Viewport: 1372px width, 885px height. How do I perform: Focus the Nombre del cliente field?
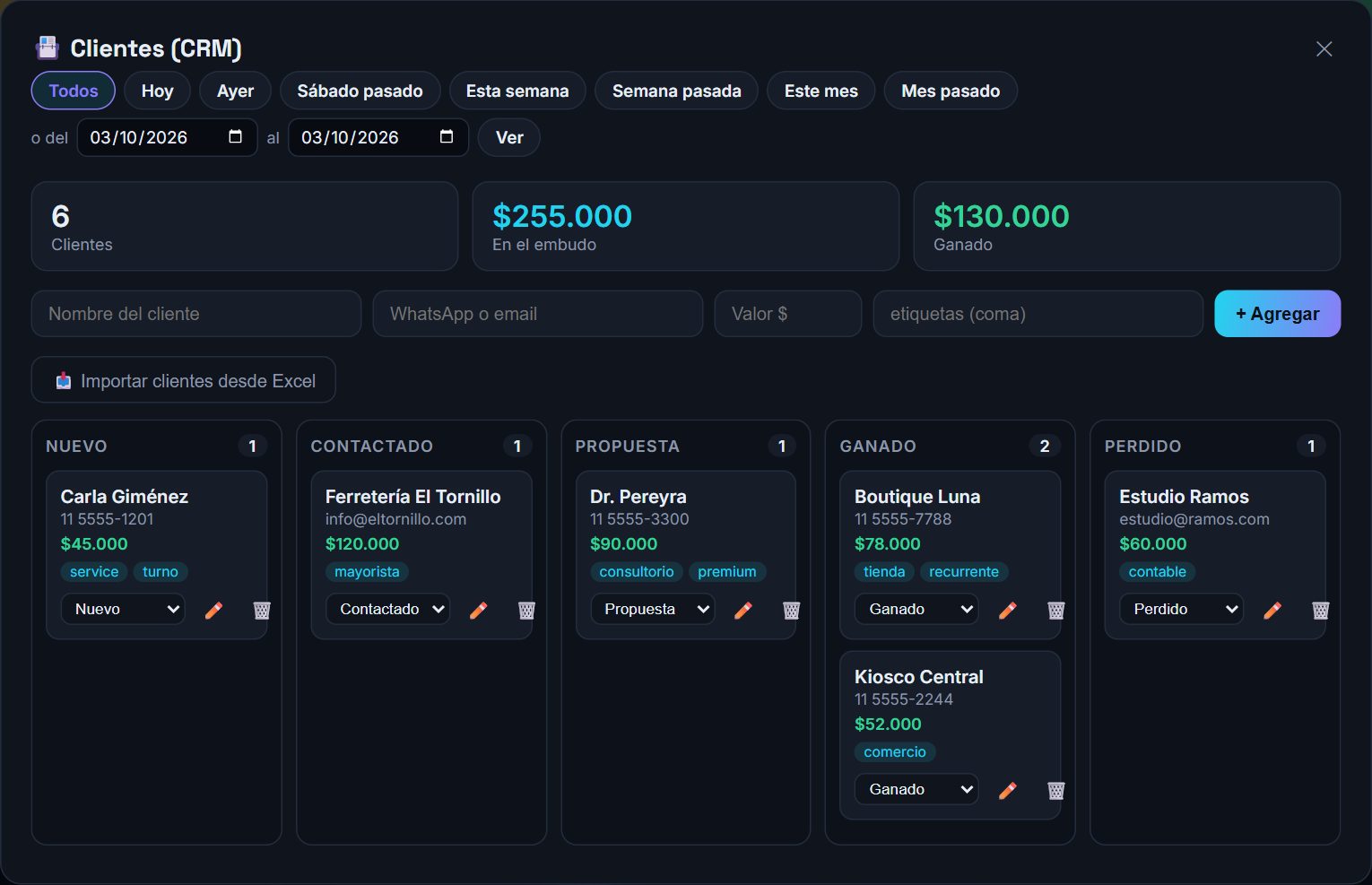[x=196, y=314]
